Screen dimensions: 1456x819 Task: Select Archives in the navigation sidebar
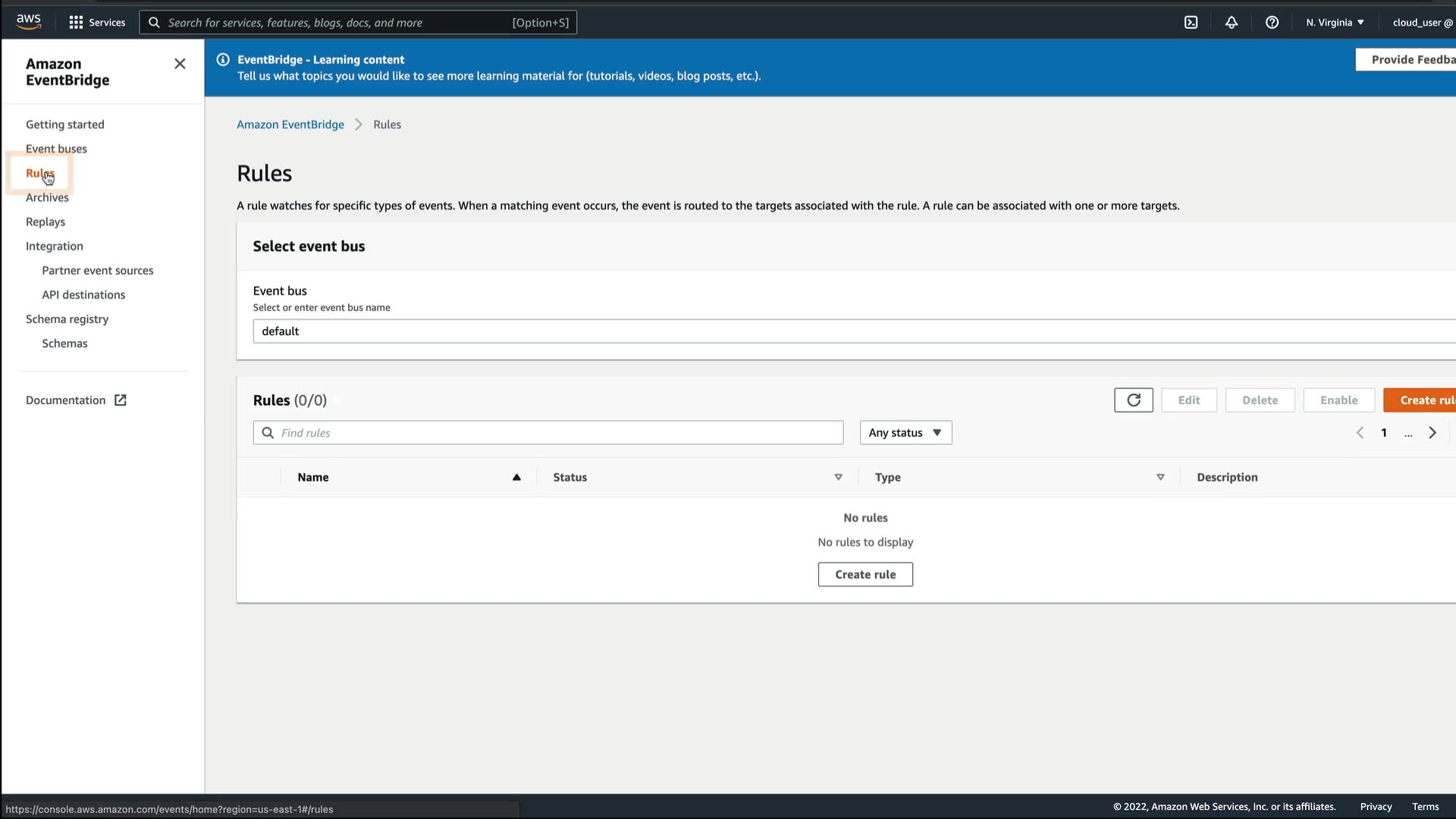click(x=47, y=197)
